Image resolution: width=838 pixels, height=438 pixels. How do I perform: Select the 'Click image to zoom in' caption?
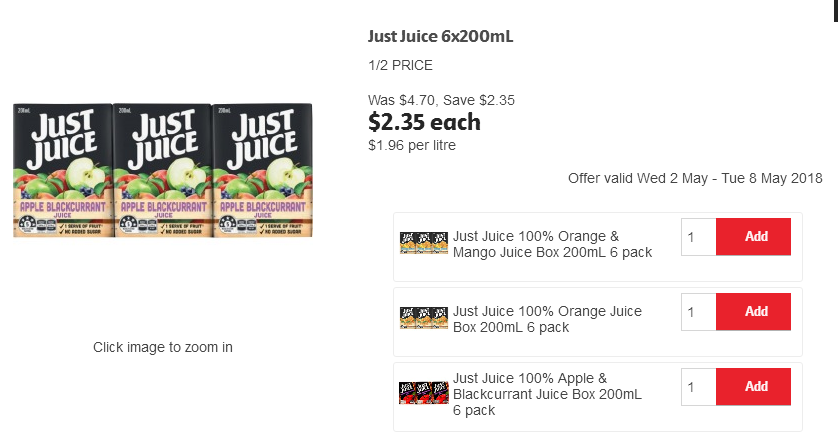click(x=162, y=347)
